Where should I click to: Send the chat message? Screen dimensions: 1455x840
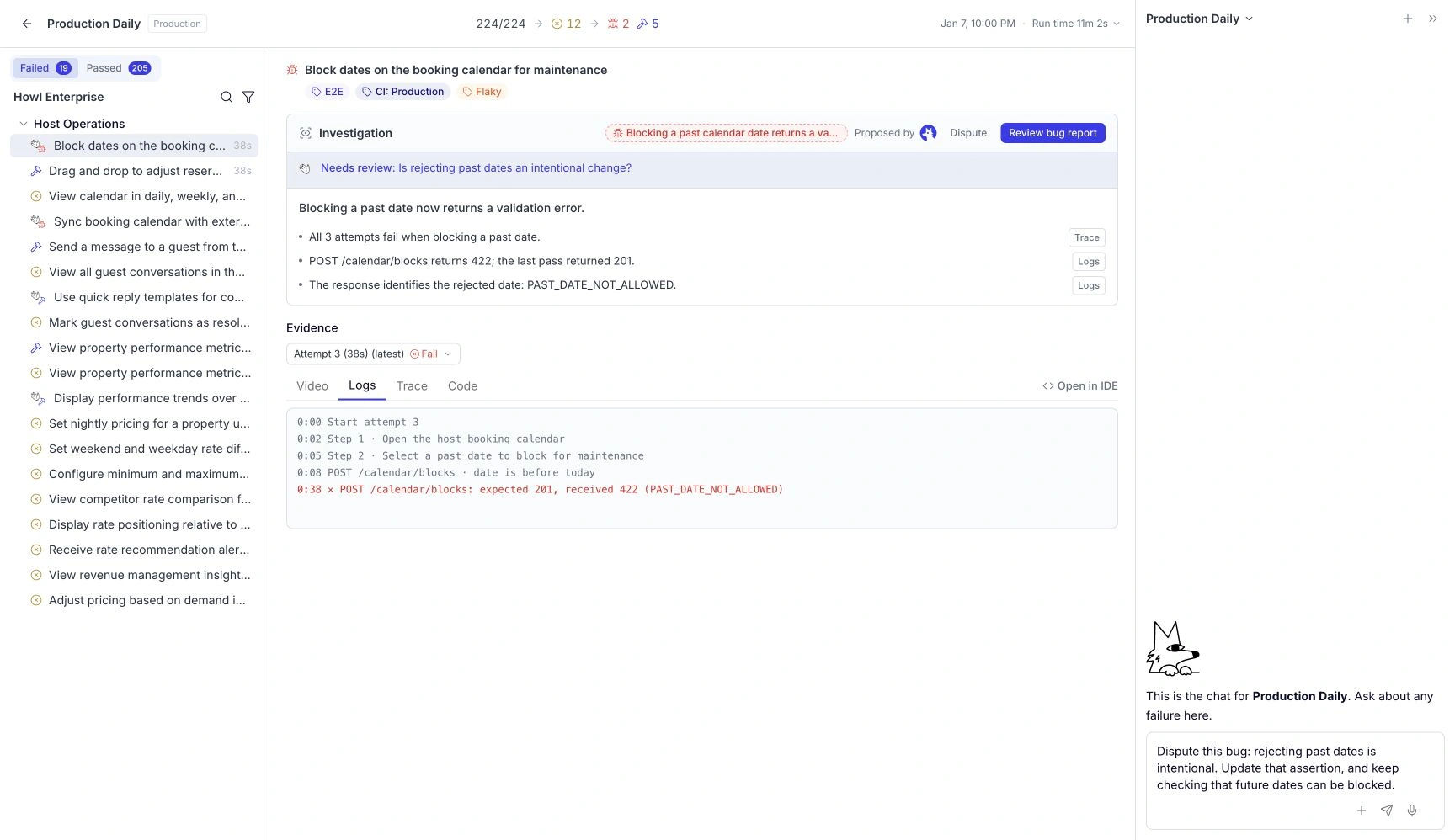[x=1387, y=811]
